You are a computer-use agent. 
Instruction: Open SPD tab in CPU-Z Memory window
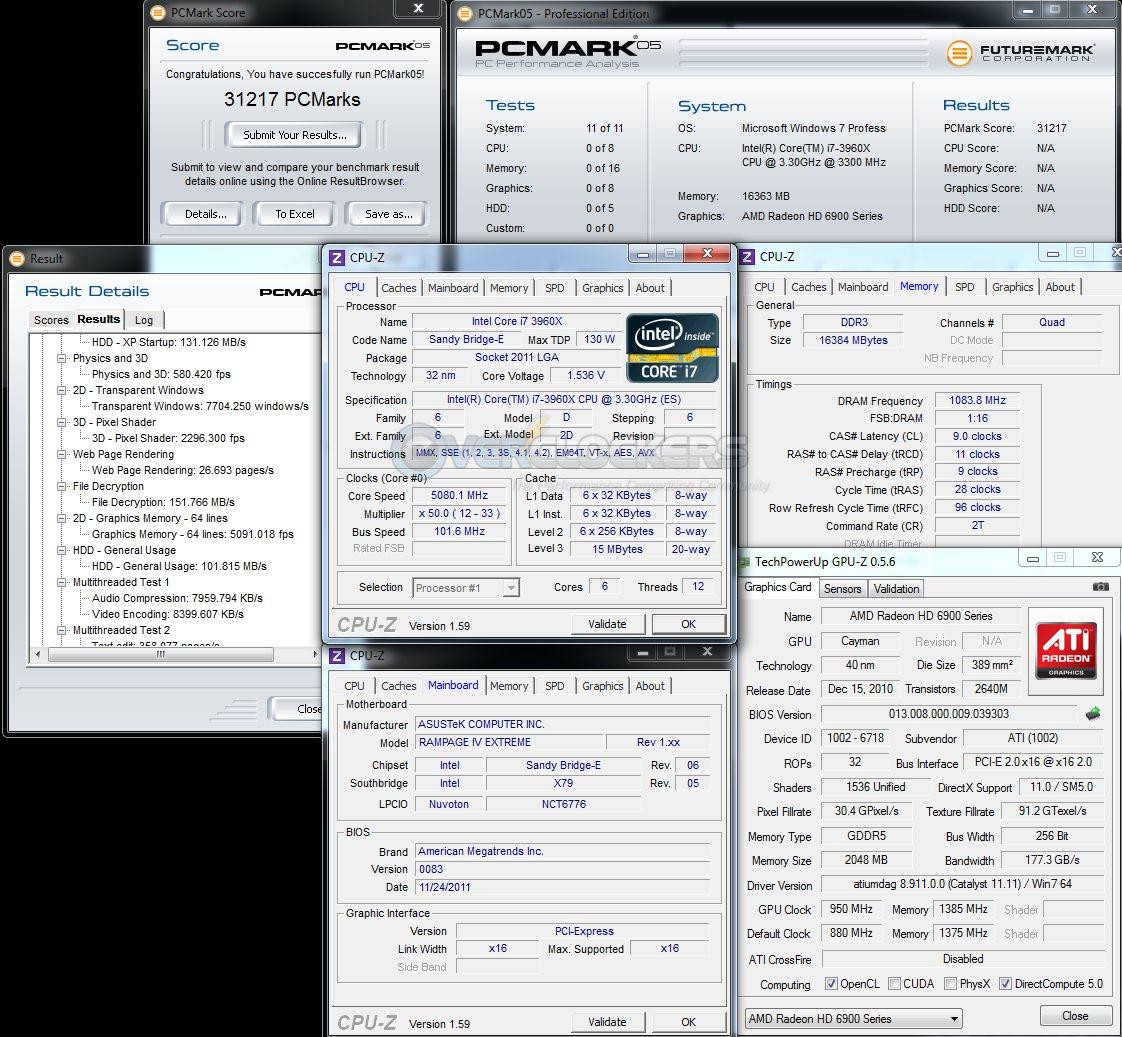pyautogui.click(x=964, y=287)
